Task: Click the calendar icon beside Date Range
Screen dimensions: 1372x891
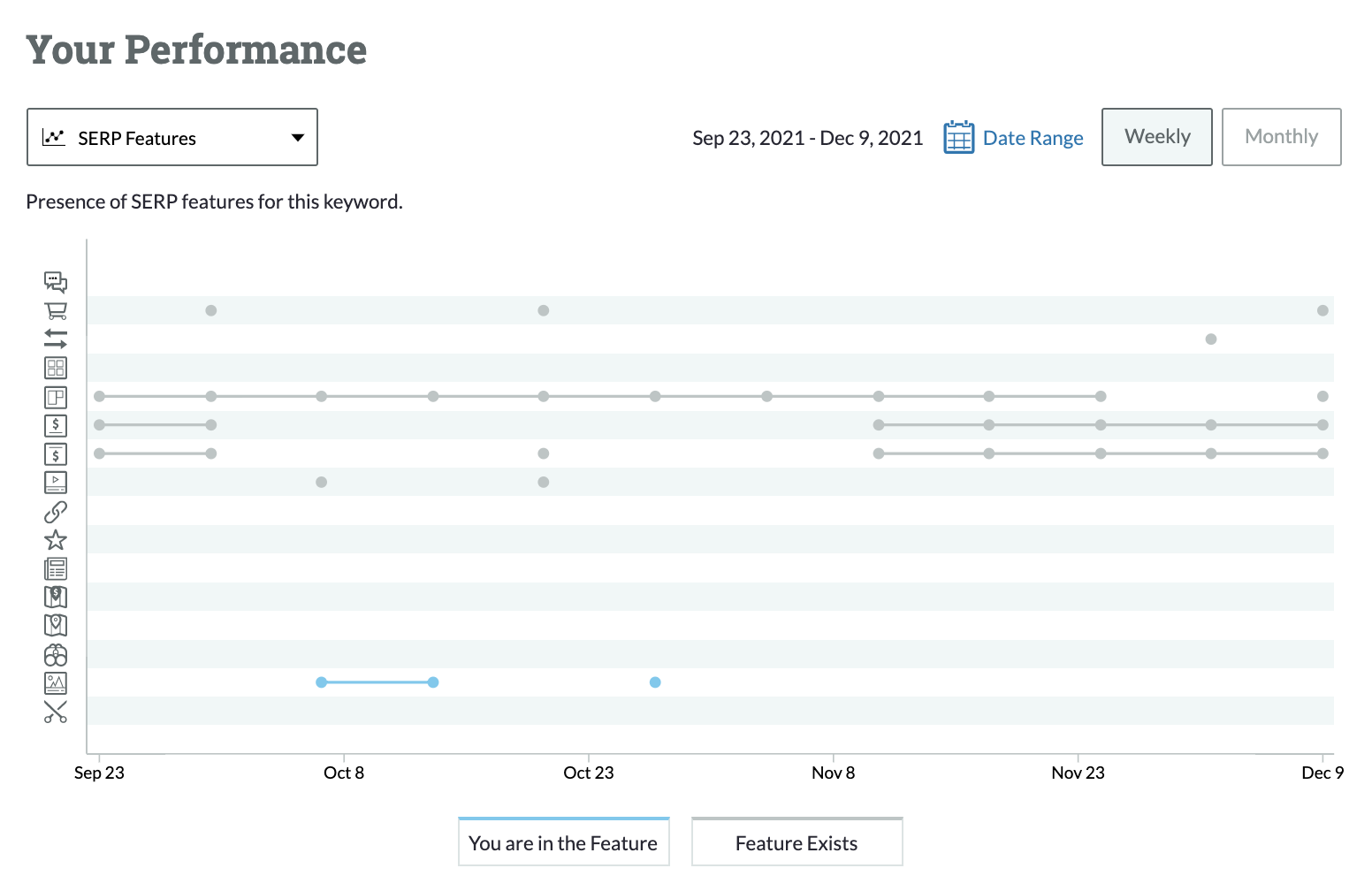Action: (958, 138)
